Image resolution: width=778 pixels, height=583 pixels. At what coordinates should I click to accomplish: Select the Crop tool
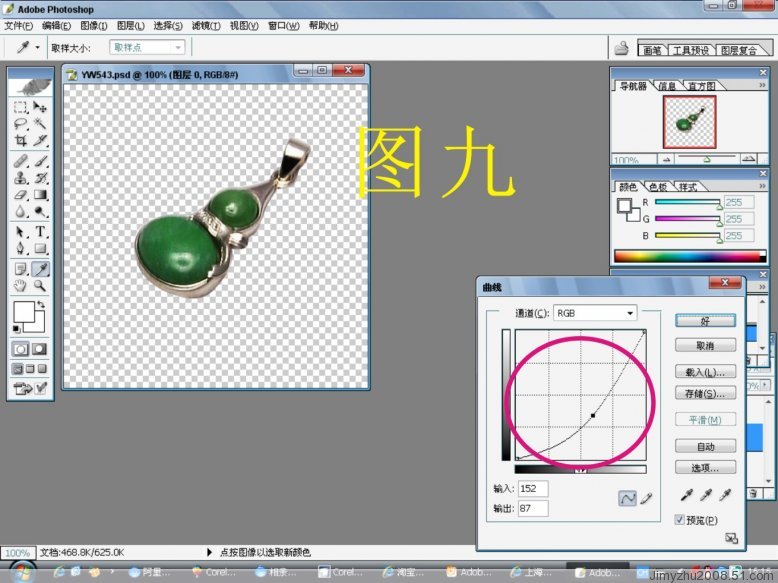pos(20,140)
